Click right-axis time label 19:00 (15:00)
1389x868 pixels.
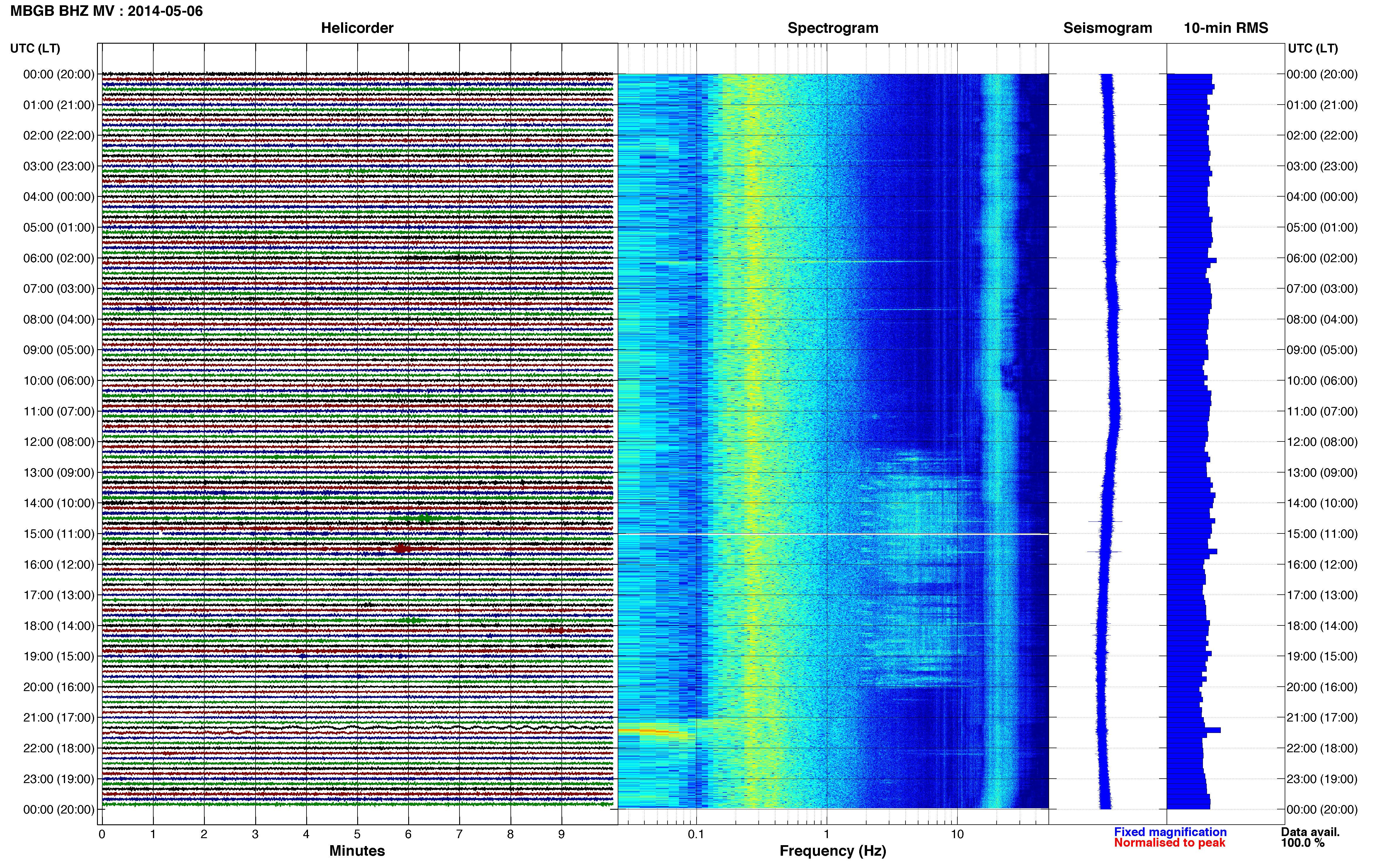[1322, 656]
